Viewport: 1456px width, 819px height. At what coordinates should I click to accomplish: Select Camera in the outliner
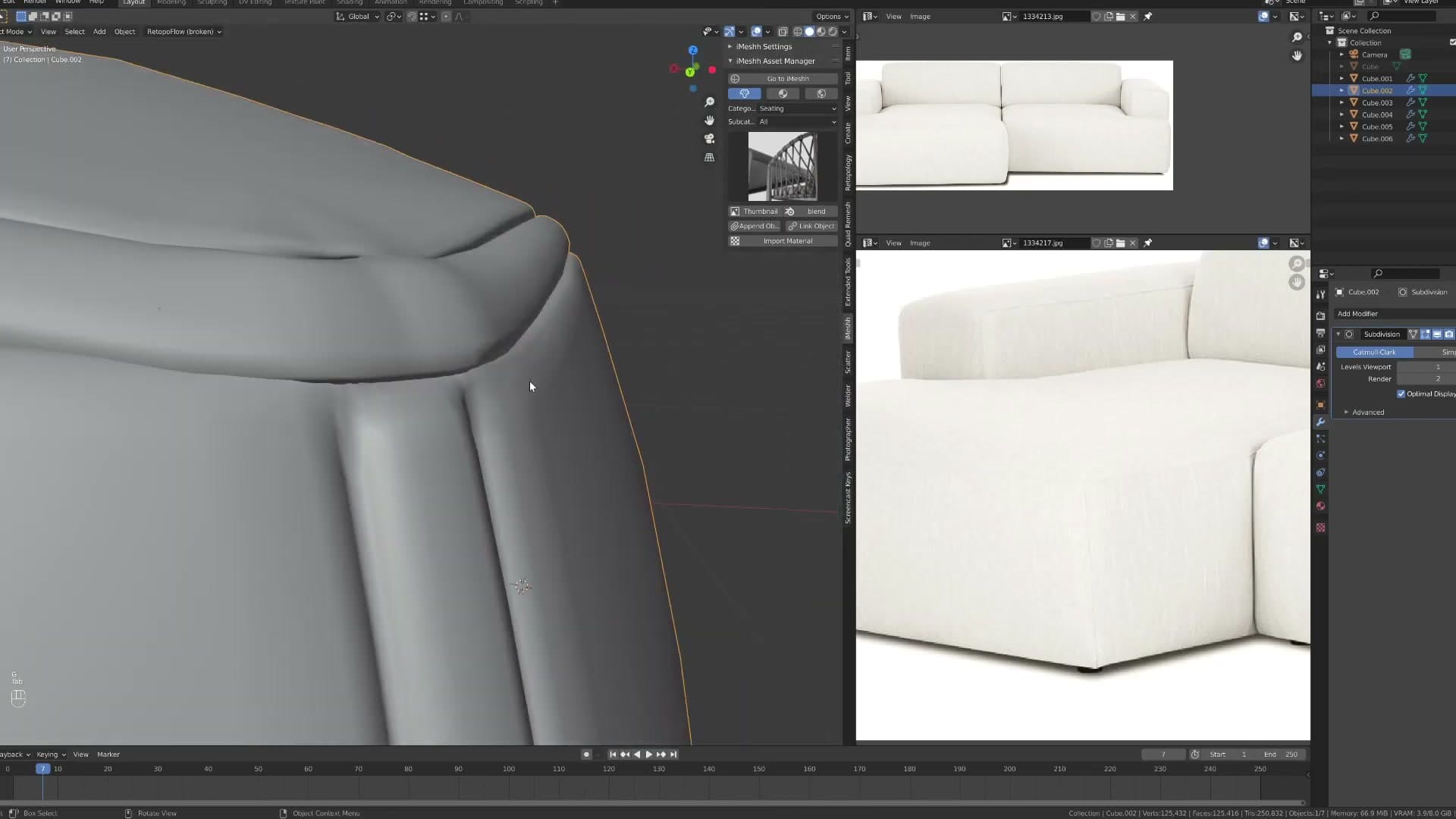[x=1374, y=55]
